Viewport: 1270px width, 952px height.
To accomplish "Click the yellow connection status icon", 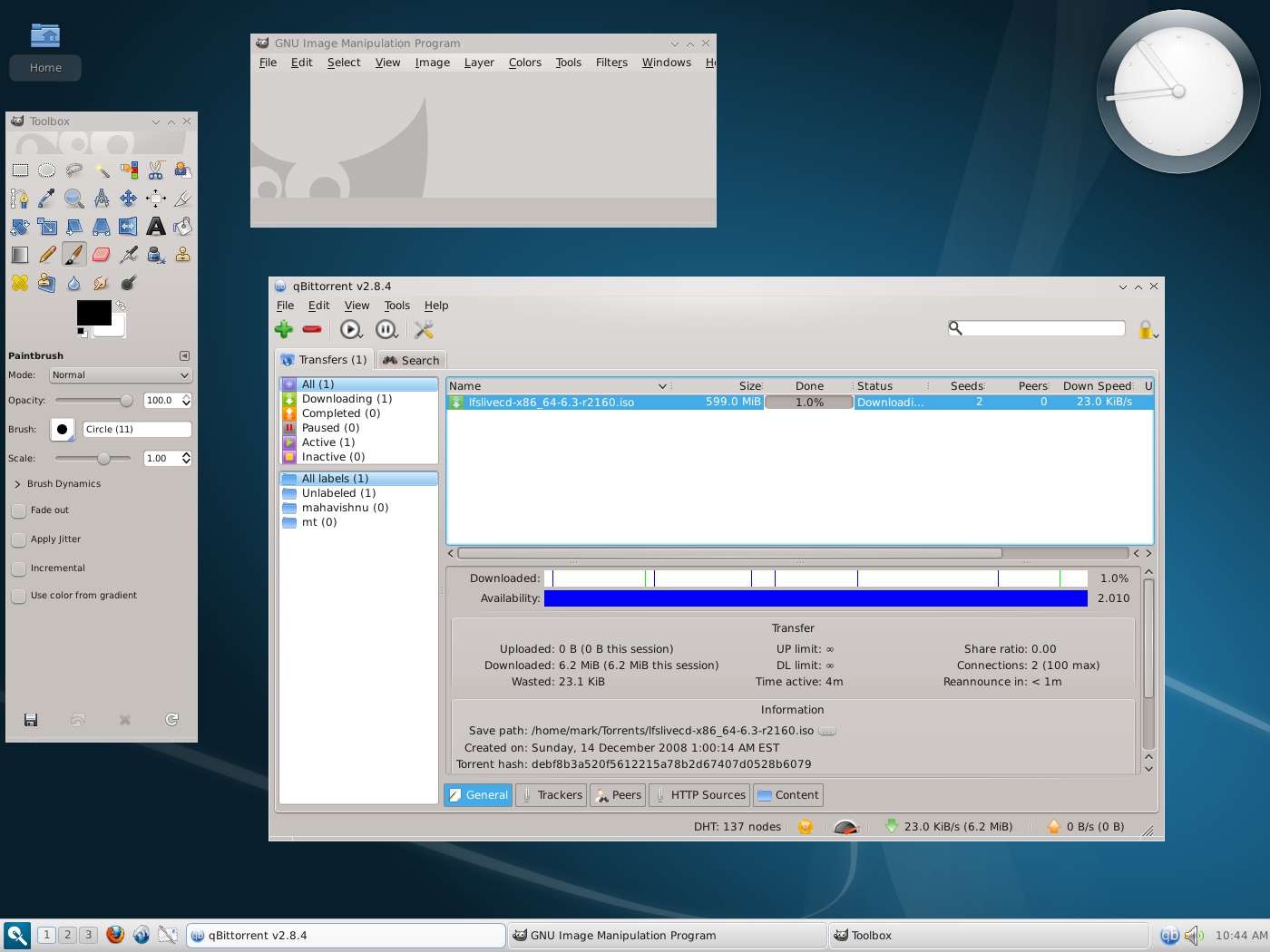I will tap(806, 827).
